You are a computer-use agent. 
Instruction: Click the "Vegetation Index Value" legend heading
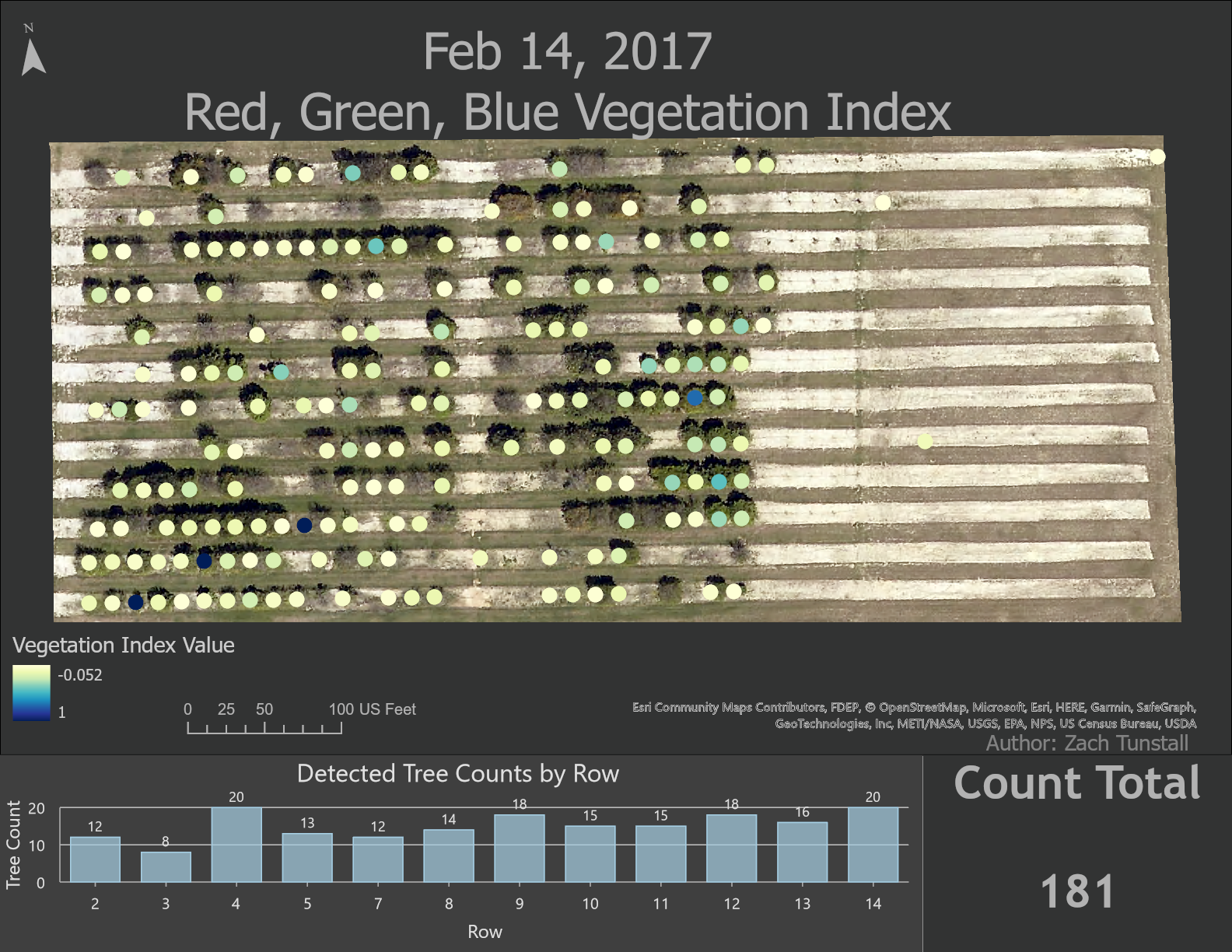pos(123,646)
